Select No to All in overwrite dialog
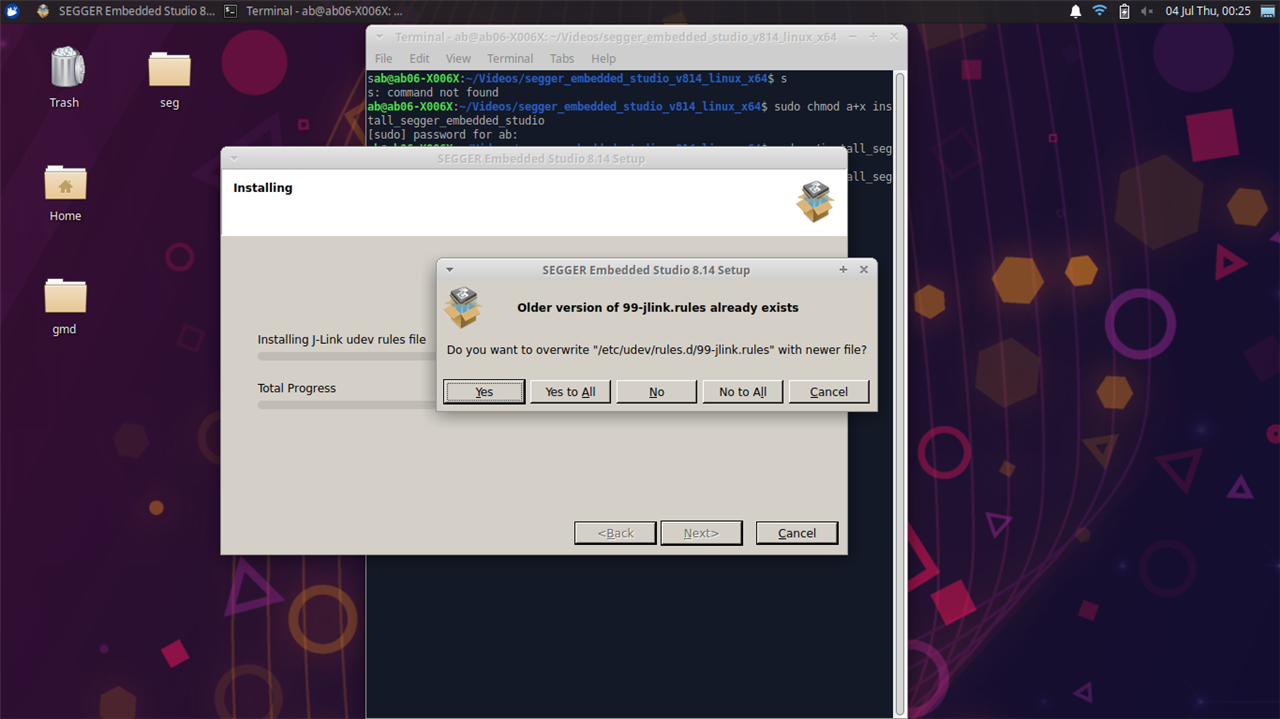 point(742,392)
